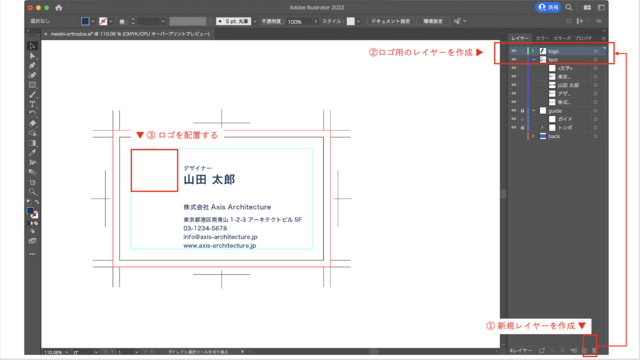The image size is (640, 360).
Task: Click target circle of back layer
Action: [596, 136]
